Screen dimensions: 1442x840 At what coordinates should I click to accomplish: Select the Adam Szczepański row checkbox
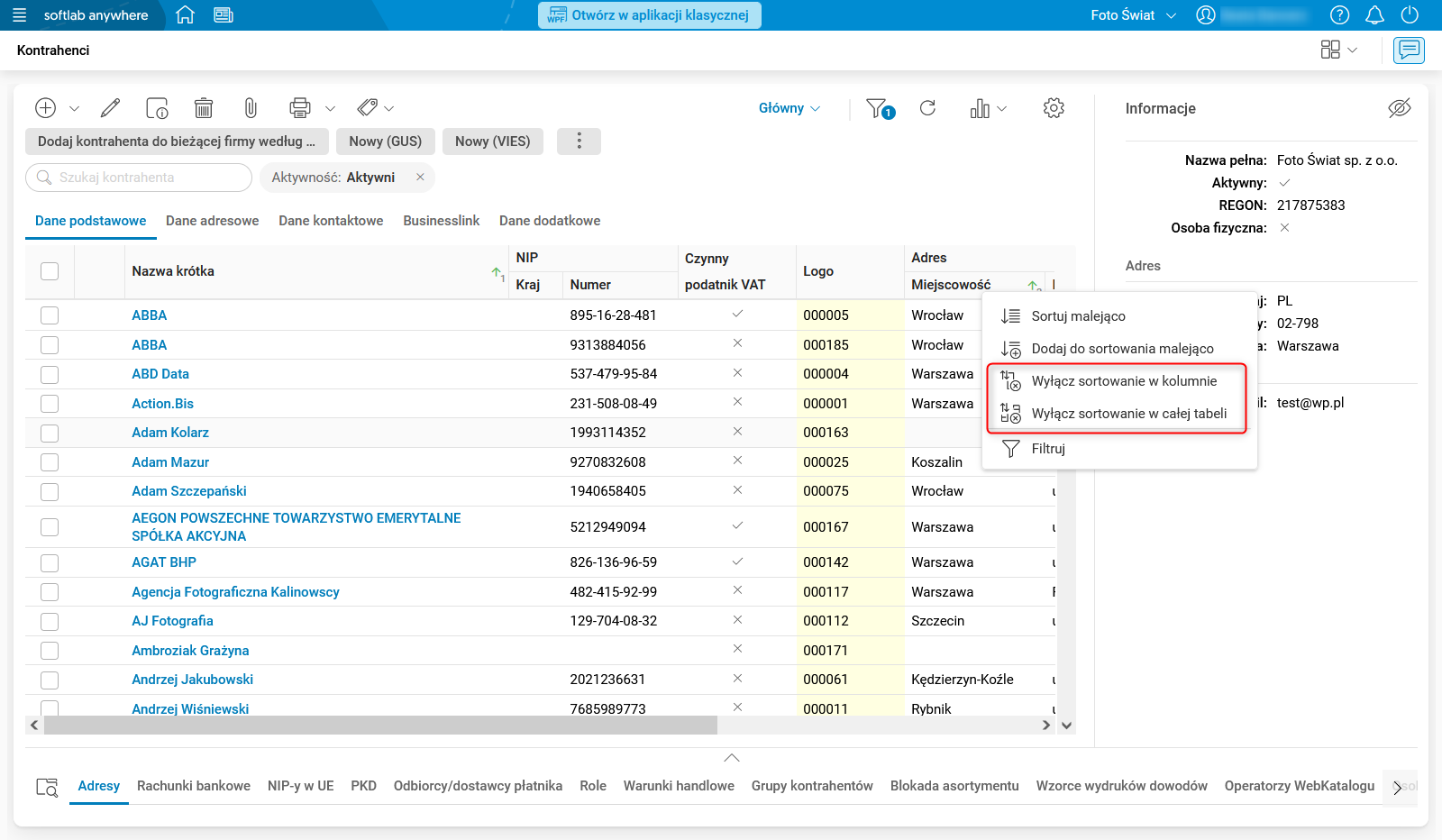pos(50,491)
